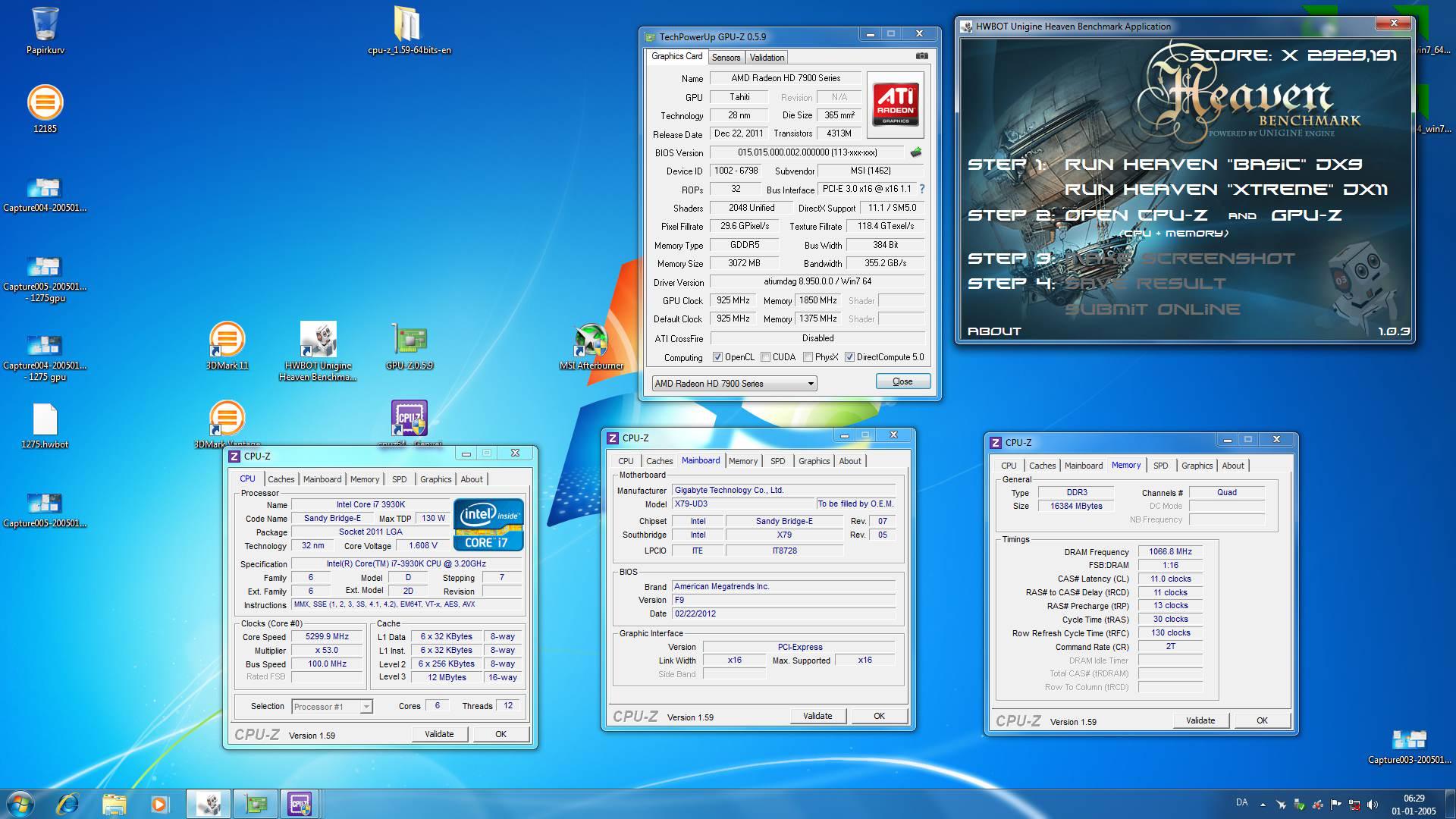The height and width of the screenshot is (819, 1456).
Task: Open the Papirkurv recycle bin icon
Action: point(45,30)
